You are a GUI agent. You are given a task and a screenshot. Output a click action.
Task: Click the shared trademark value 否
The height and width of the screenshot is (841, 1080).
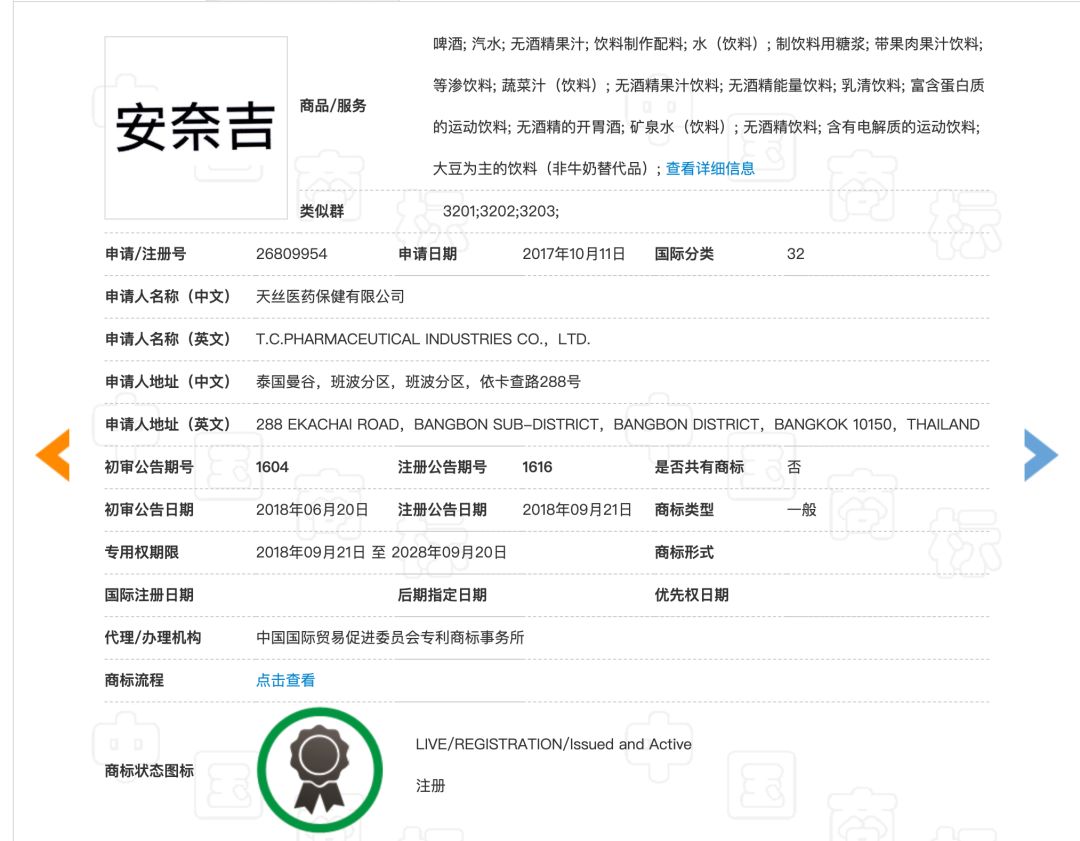tap(794, 467)
